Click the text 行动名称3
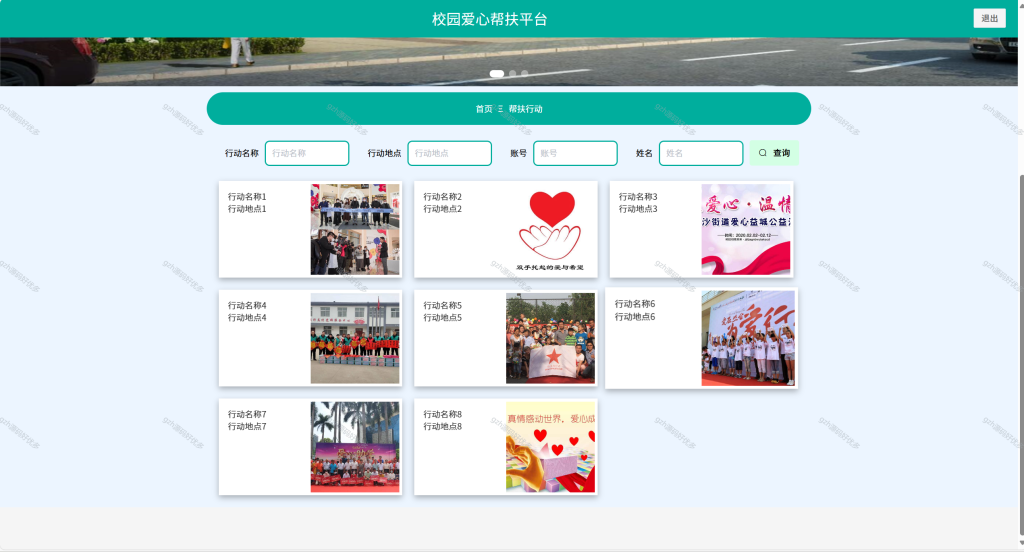This screenshot has height=552, width=1024. tap(638, 197)
